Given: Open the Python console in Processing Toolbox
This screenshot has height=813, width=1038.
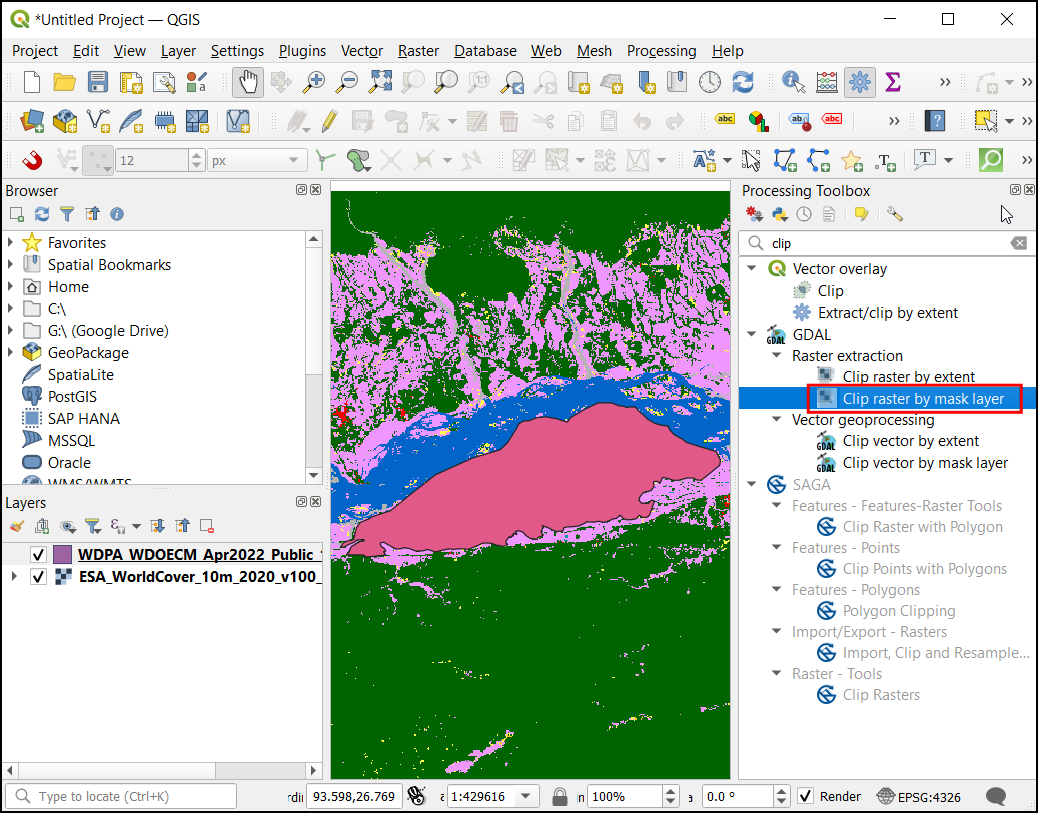Looking at the screenshot, I should [779, 214].
